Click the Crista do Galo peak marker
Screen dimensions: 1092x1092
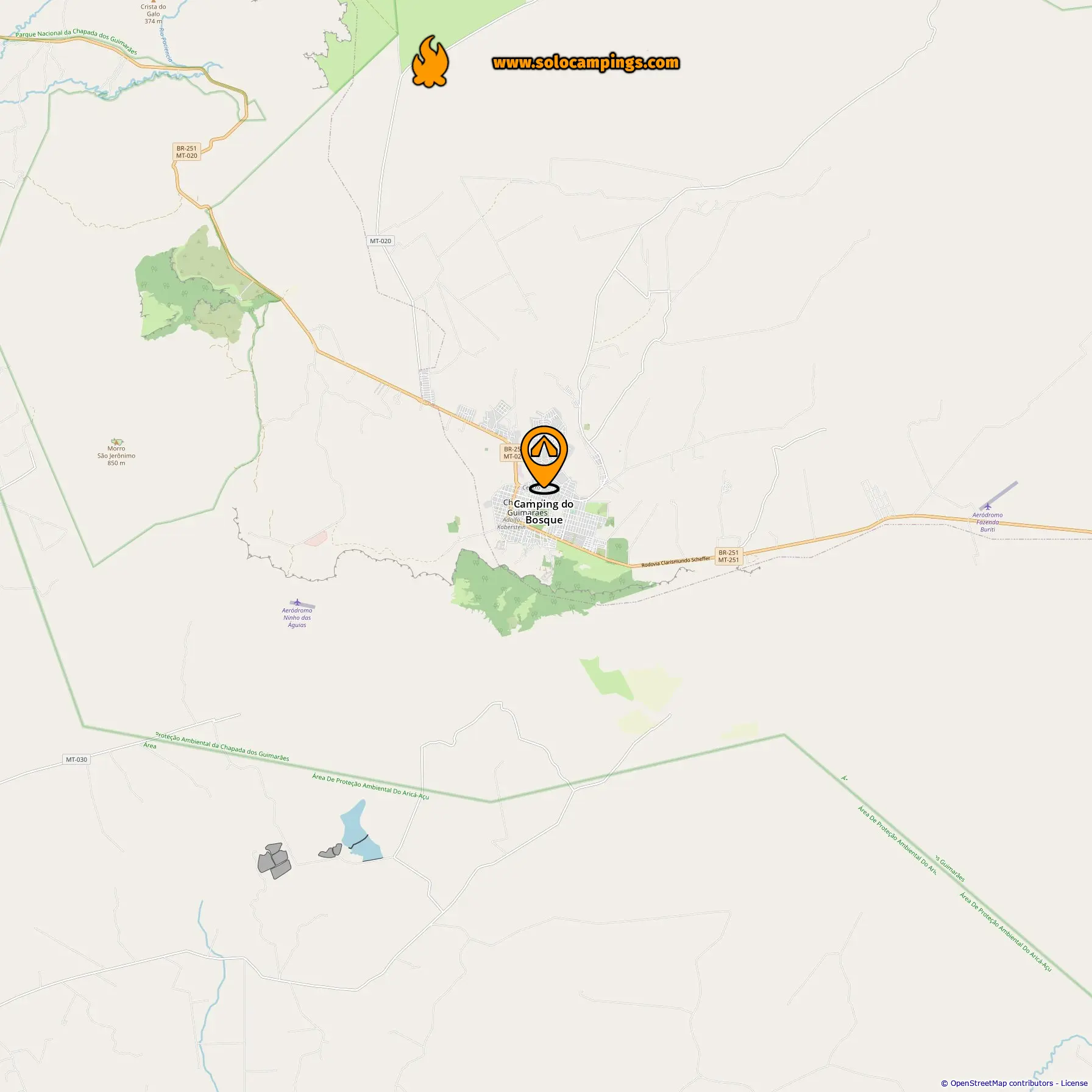[153, 1]
